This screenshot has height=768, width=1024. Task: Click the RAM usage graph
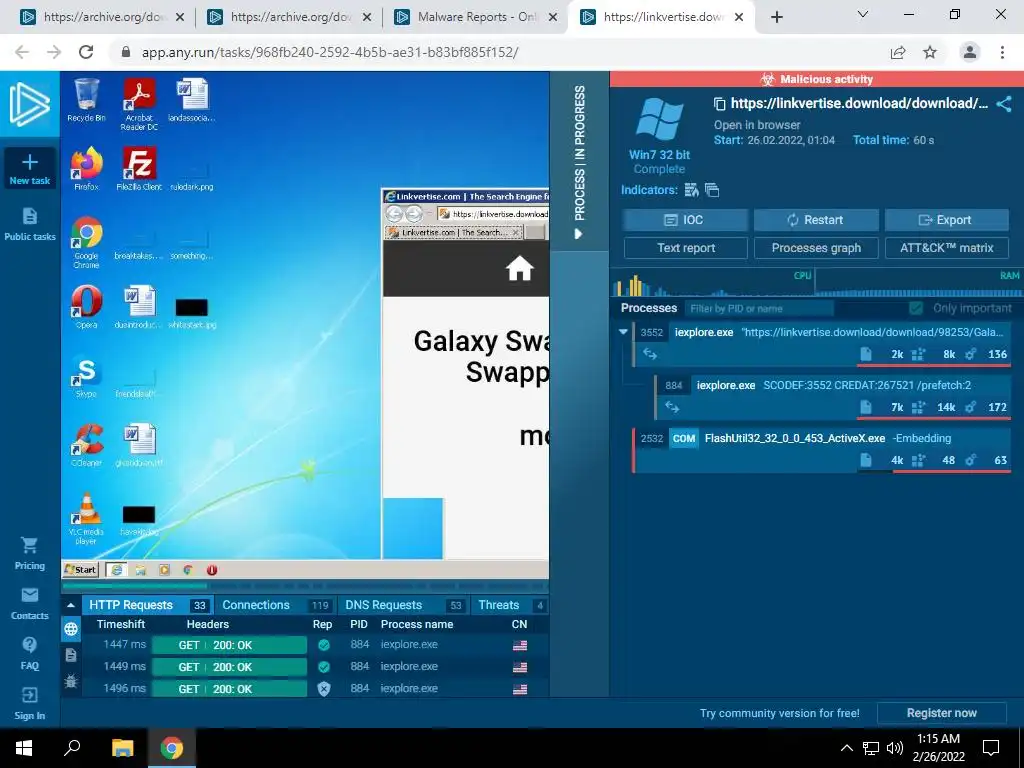click(918, 284)
